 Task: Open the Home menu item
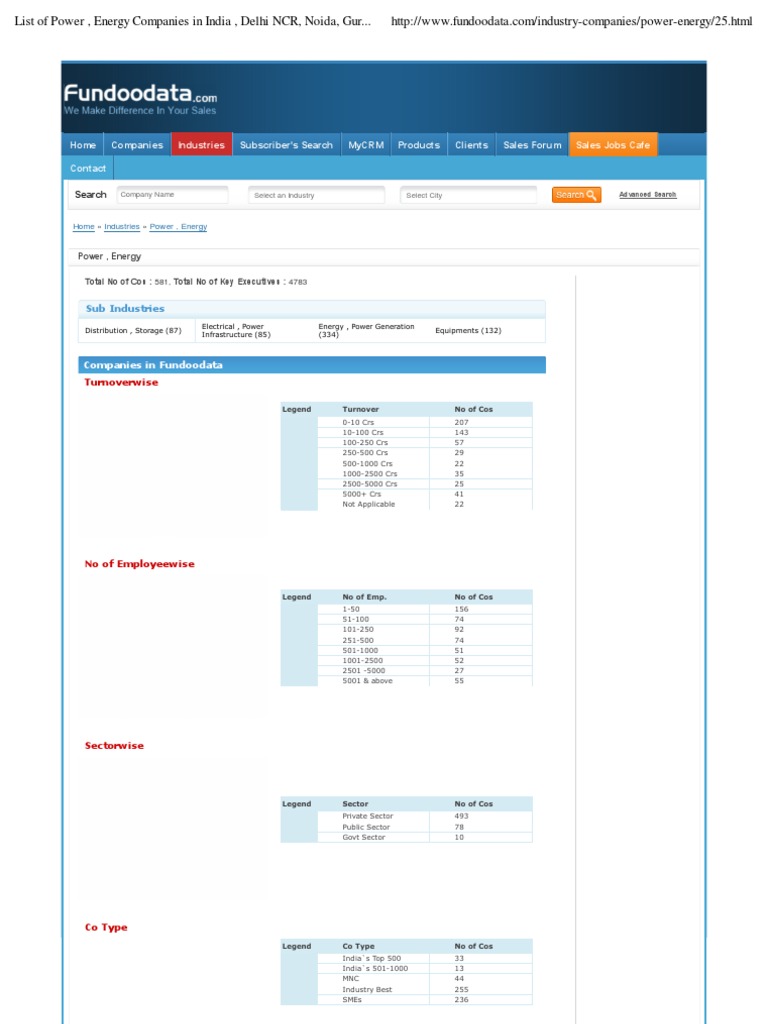[x=83, y=145]
